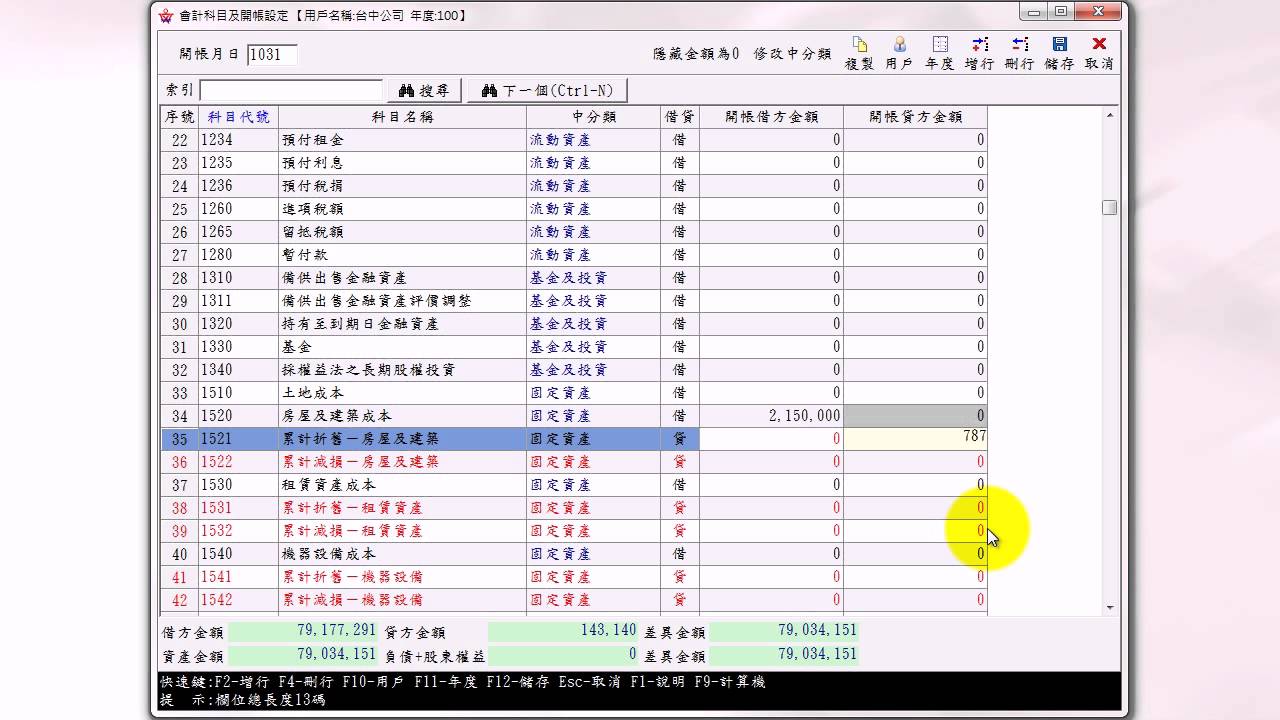Click the 科目名稱 column header

pos(402,117)
